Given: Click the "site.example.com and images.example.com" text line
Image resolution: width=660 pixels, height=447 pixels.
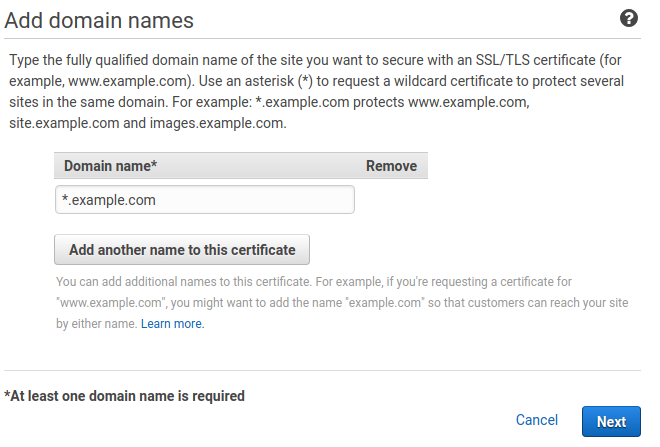Looking at the screenshot, I should [148, 123].
